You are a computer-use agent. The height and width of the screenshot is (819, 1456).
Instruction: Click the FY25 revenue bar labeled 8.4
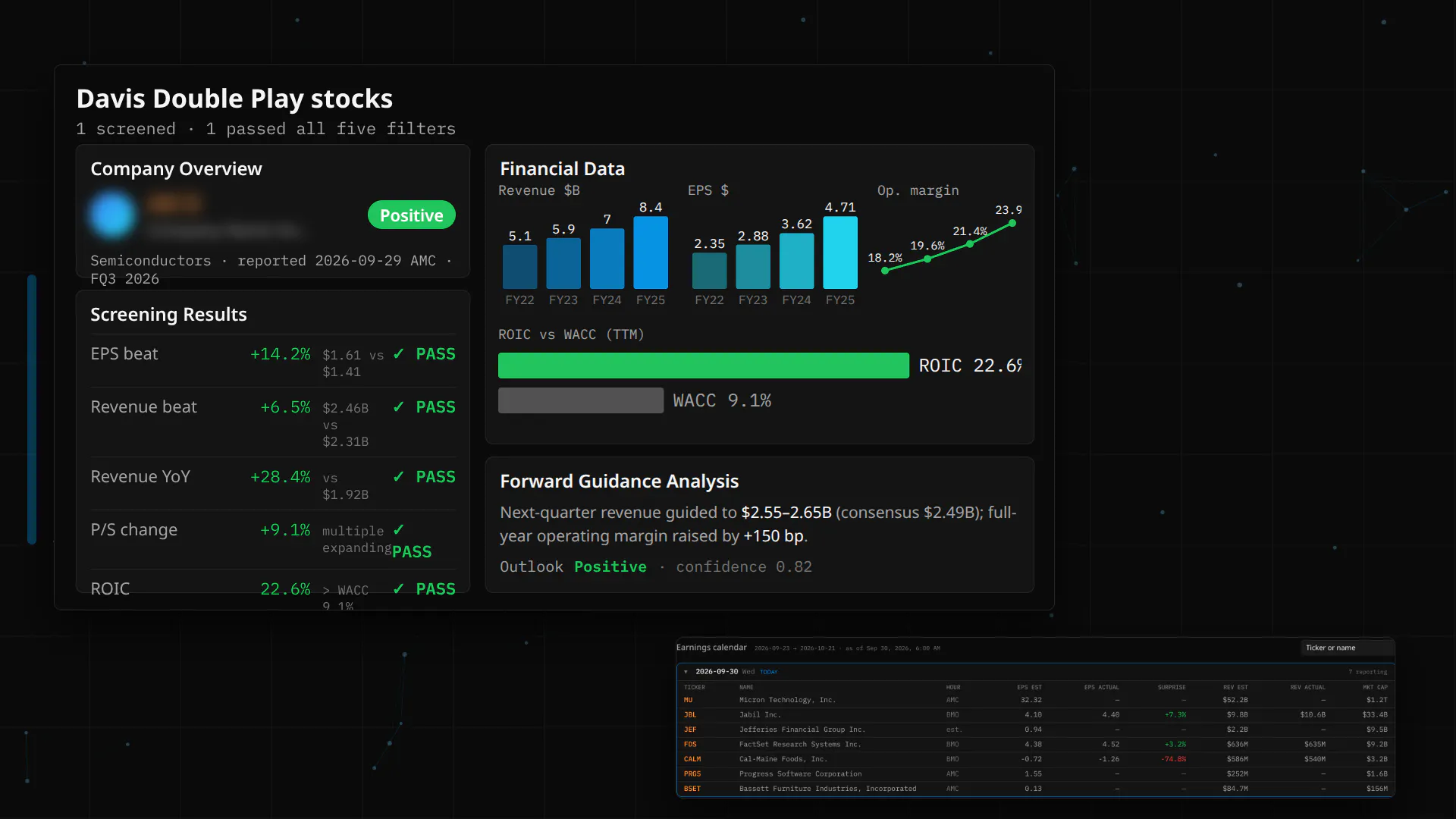click(651, 253)
